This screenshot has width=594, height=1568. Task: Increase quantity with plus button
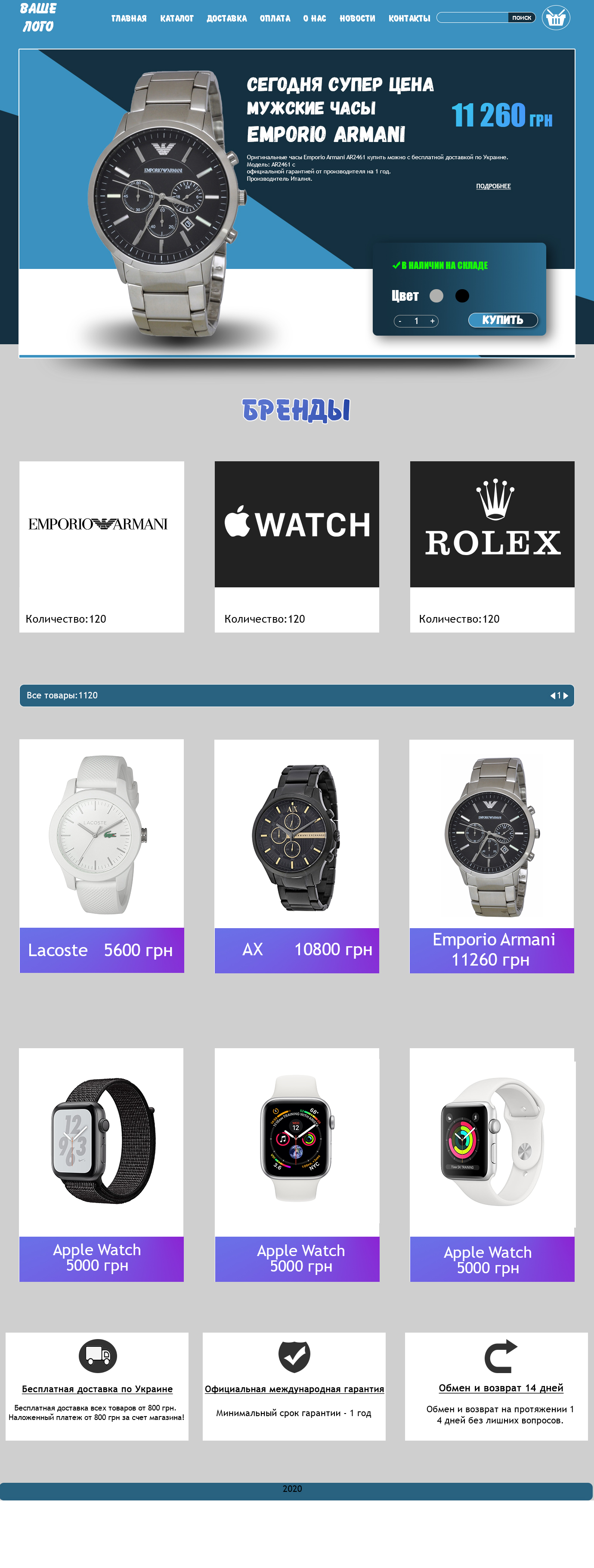[433, 321]
